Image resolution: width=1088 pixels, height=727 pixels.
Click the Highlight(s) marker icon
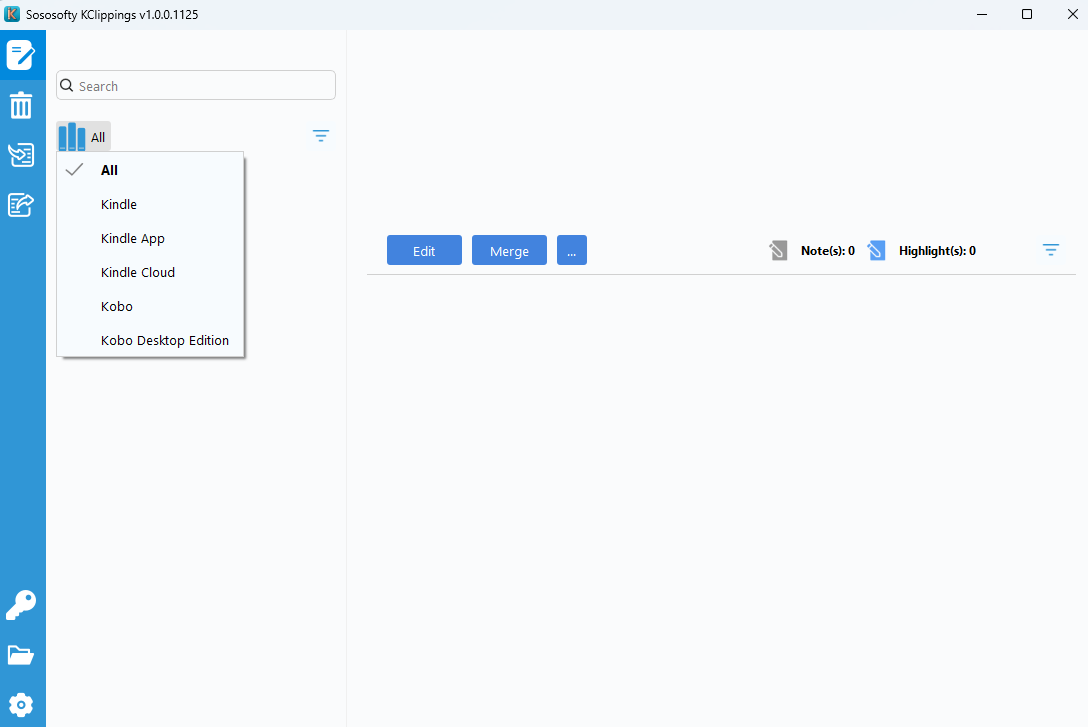coord(876,250)
